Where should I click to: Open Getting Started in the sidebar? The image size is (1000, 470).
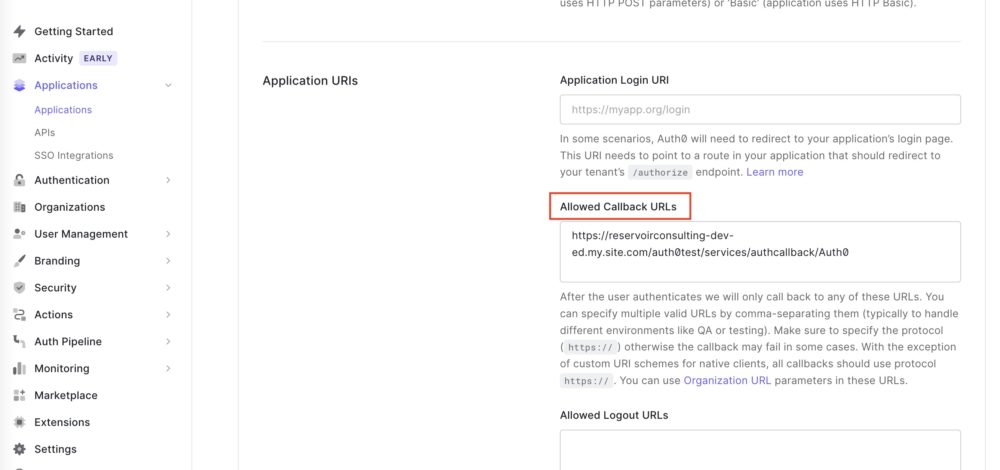pyautogui.click(x=73, y=31)
